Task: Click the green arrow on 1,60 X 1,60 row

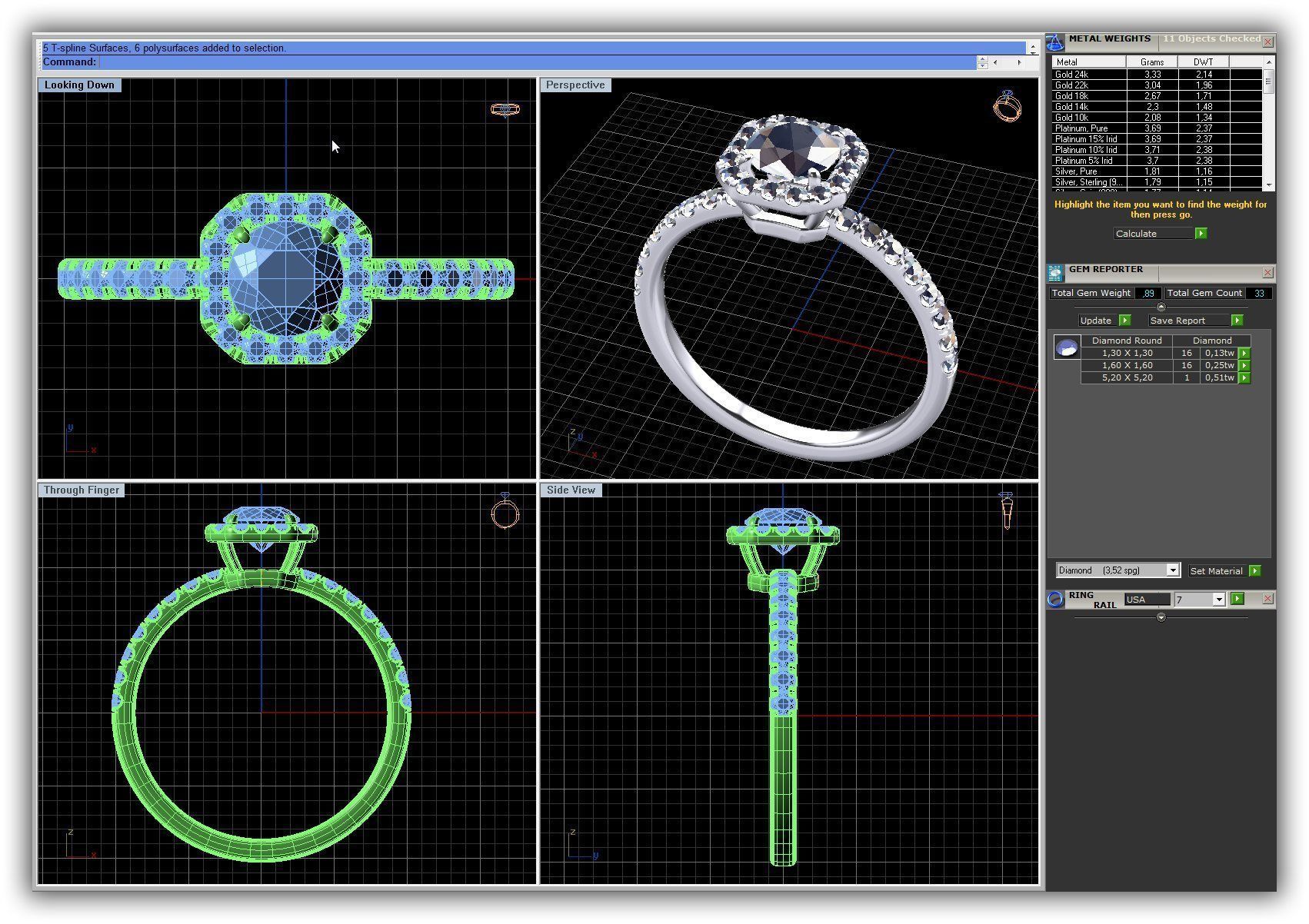Action: 1244,366
